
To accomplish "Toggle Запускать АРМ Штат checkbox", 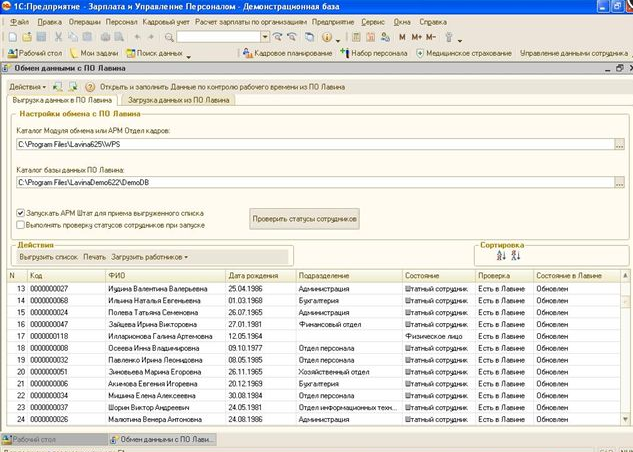I will click(x=21, y=213).
